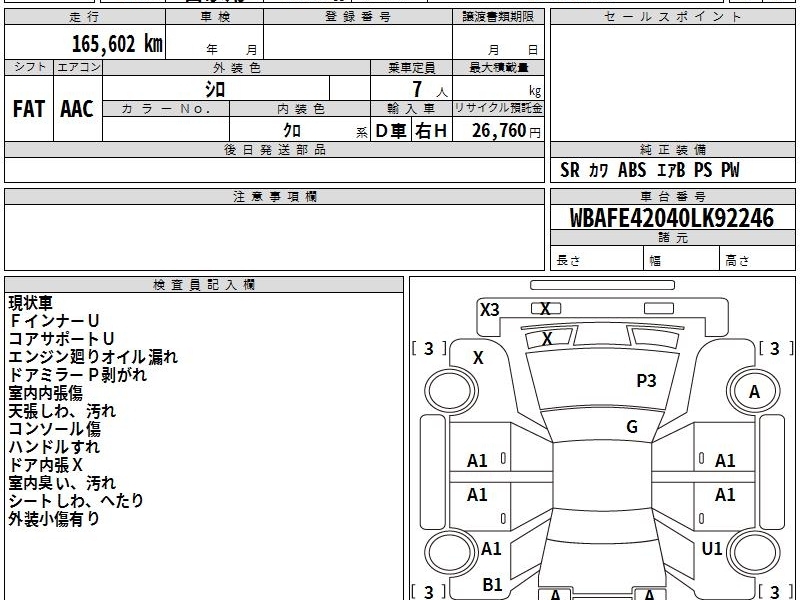Select the G mark on the windshield

click(x=632, y=427)
